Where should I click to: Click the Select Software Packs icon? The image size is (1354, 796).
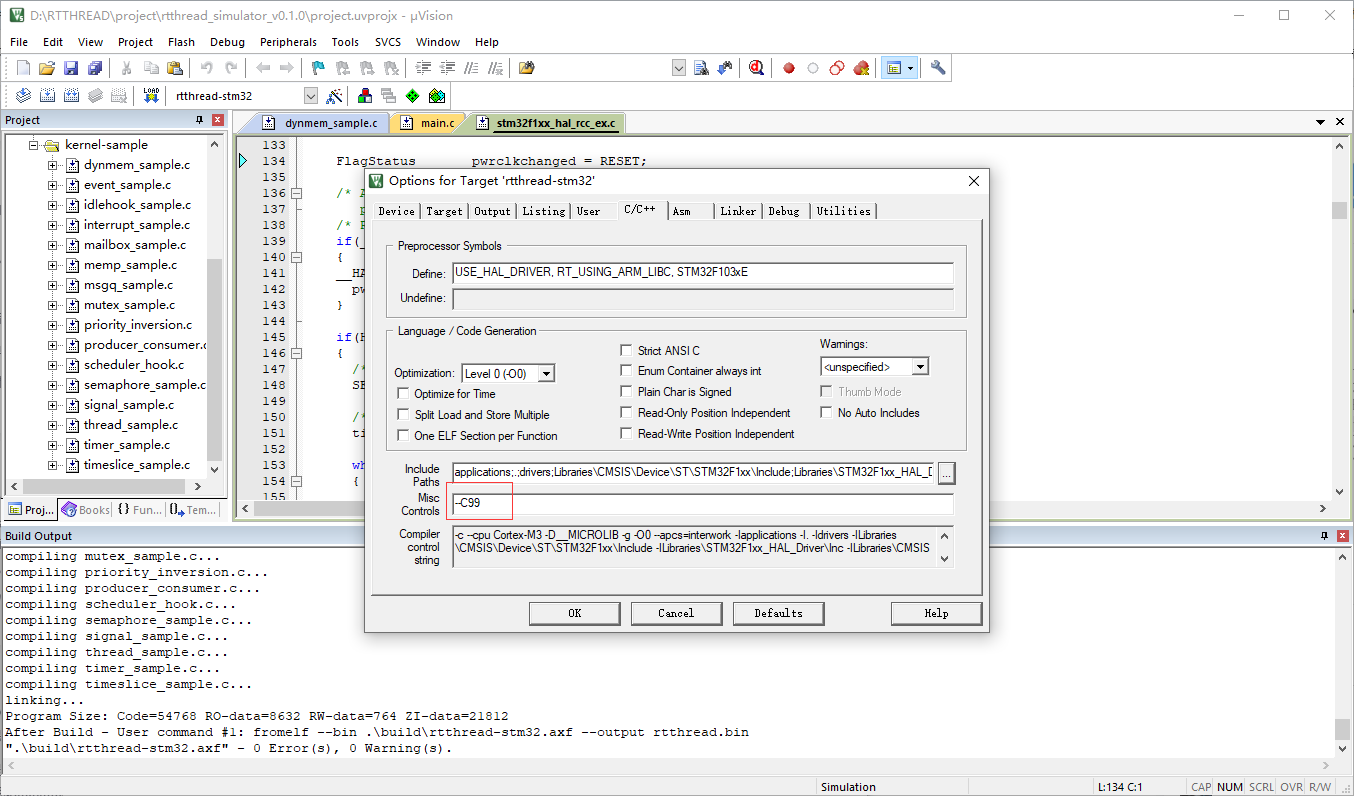(437, 96)
